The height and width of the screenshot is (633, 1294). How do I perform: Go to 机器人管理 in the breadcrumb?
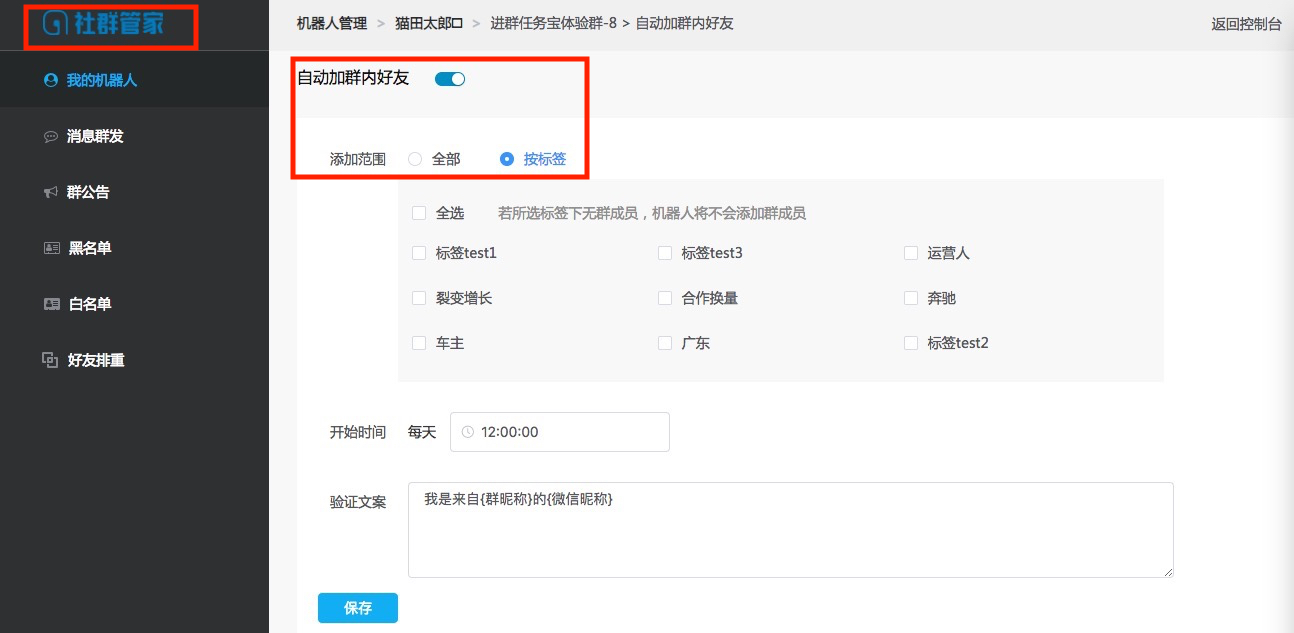point(332,23)
